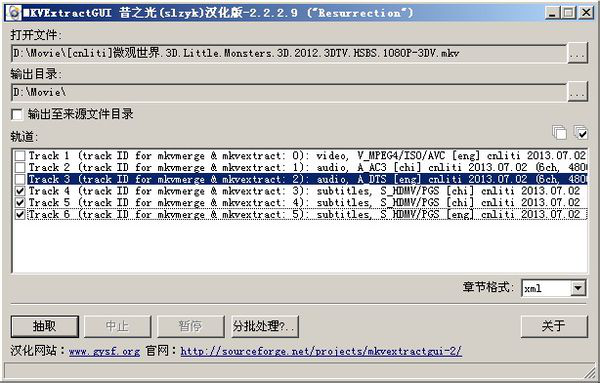Check the Track 3 DTS audio checkbox
This screenshot has width=600, height=383.
click(20, 179)
